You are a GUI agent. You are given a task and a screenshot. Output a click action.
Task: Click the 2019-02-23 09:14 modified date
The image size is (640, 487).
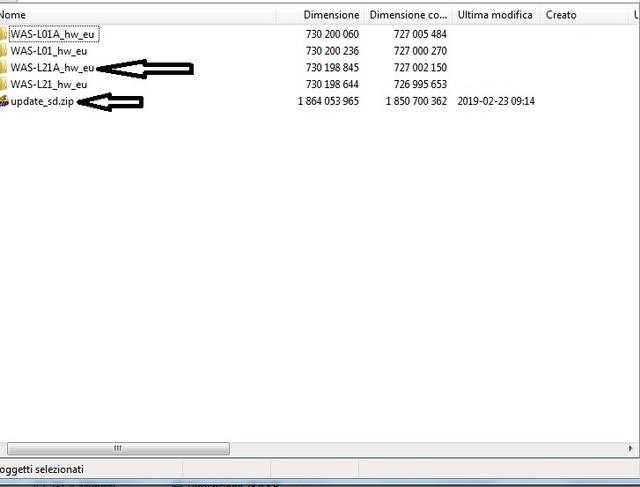click(x=496, y=101)
